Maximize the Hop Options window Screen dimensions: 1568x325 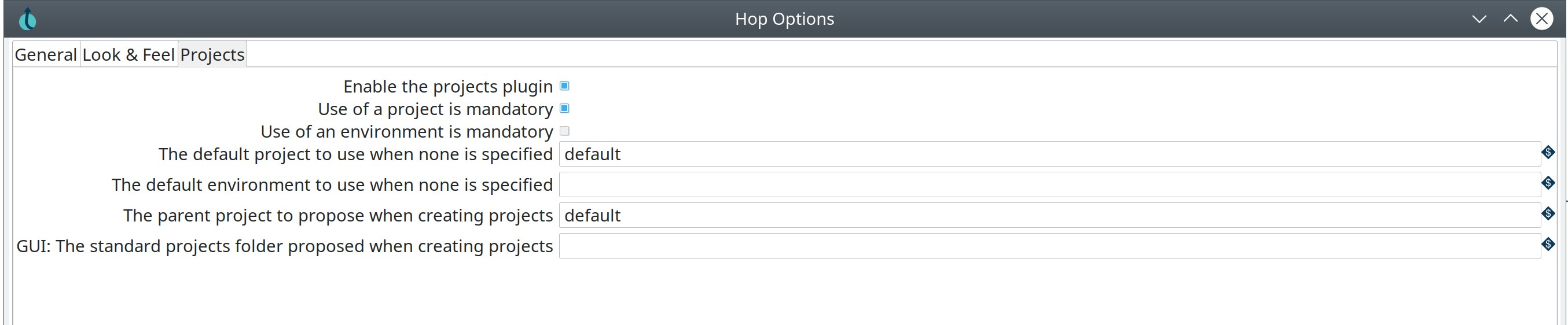(x=1510, y=19)
